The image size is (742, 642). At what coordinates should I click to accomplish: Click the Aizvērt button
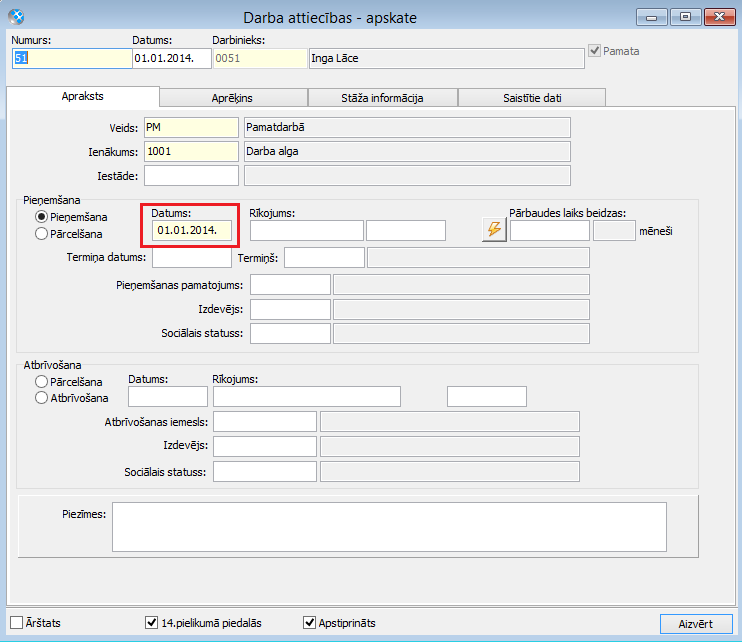point(696,624)
